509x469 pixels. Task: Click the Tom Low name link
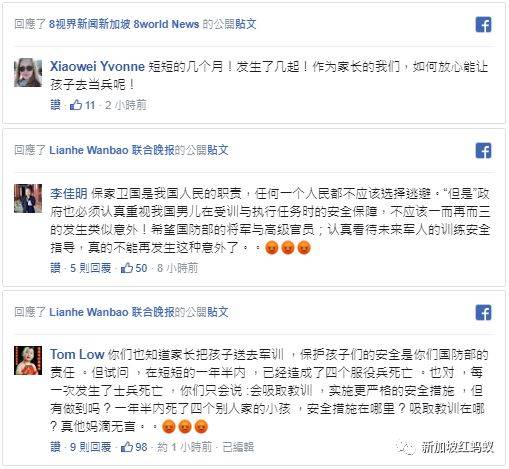pyautogui.click(x=77, y=354)
